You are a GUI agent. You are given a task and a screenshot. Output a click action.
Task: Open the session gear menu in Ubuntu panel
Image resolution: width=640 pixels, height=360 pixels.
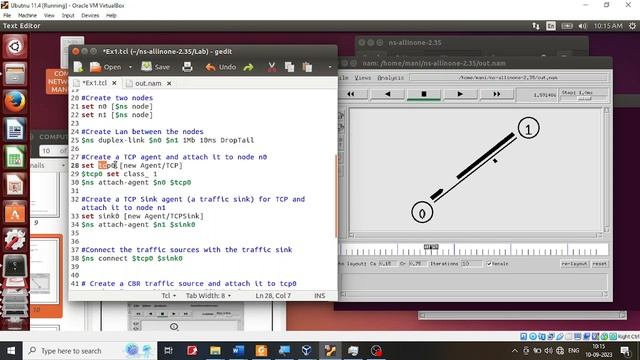(x=632, y=26)
